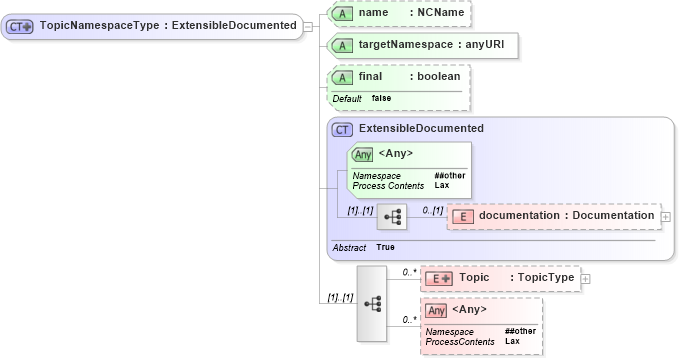Expand the Topic element node
The width and height of the screenshot is (679, 360).
coord(585,279)
